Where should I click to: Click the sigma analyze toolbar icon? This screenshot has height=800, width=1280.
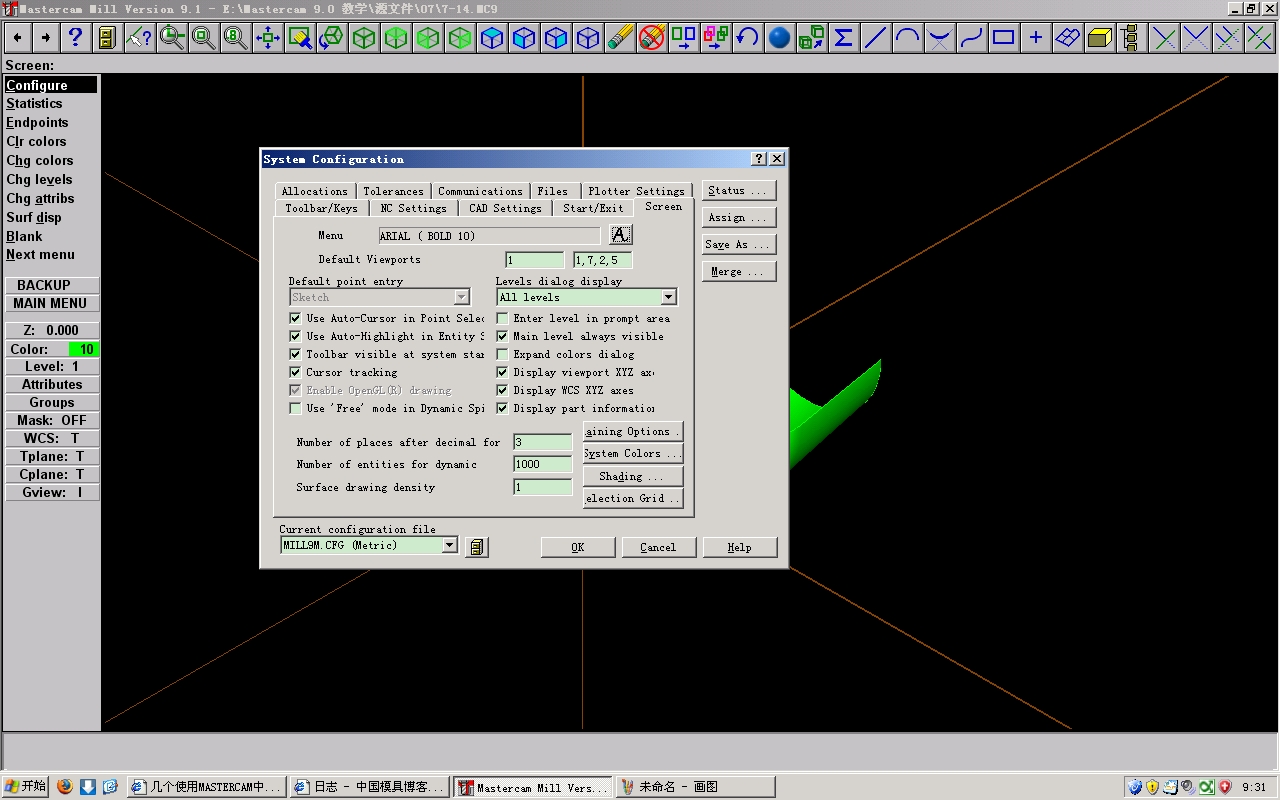pyautogui.click(x=843, y=38)
